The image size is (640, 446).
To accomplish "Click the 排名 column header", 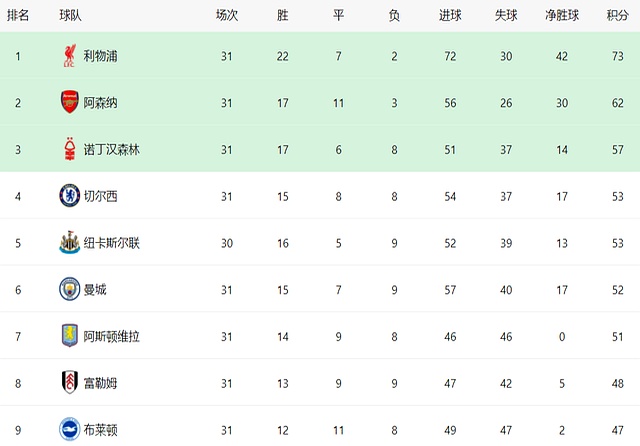I will coord(18,16).
